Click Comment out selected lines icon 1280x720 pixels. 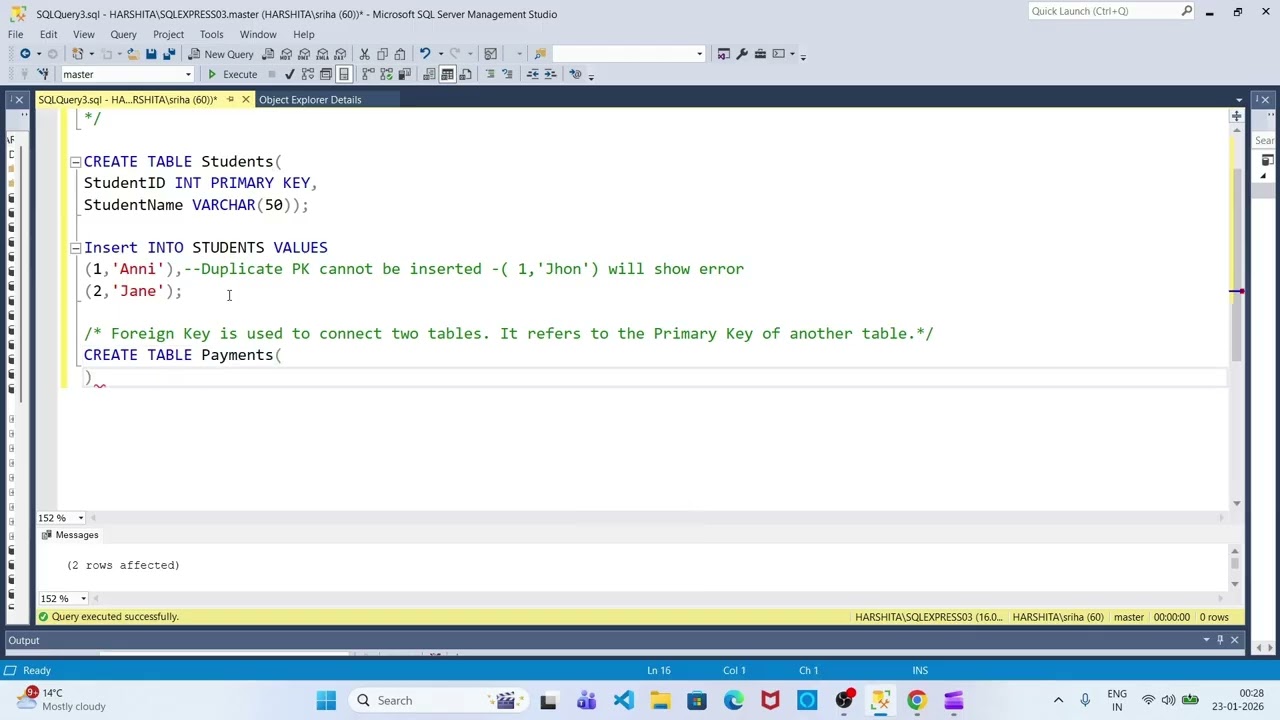tap(490, 74)
